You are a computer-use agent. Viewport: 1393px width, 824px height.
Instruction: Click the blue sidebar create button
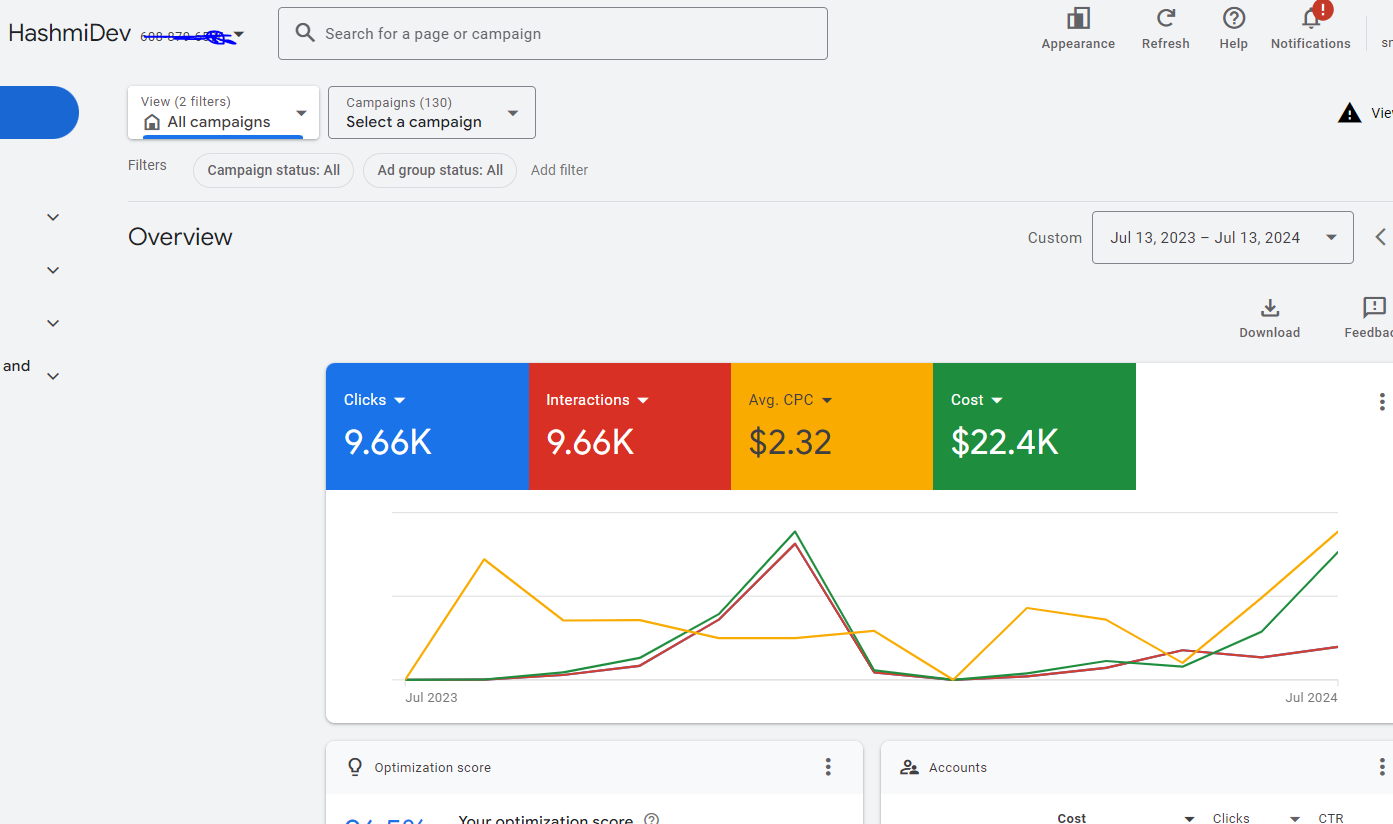click(x=39, y=112)
